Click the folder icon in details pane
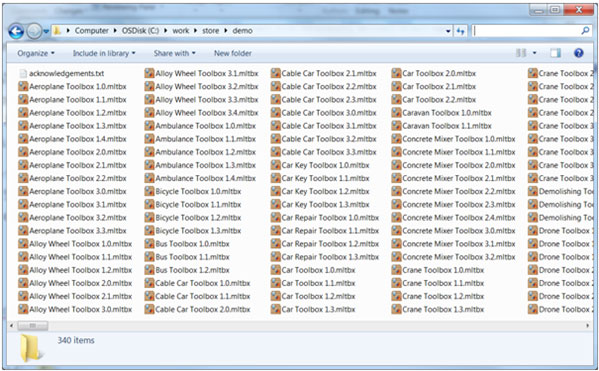Viewport: 599px width, 371px height. pos(31,348)
